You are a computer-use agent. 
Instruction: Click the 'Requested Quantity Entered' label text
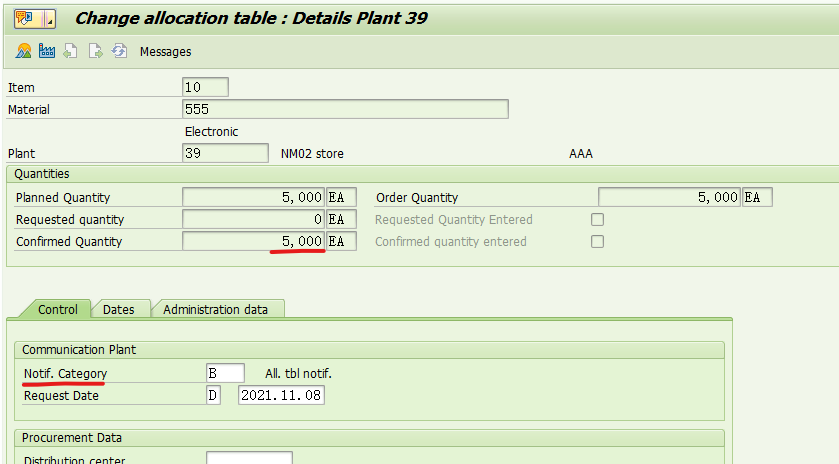[x=454, y=219]
